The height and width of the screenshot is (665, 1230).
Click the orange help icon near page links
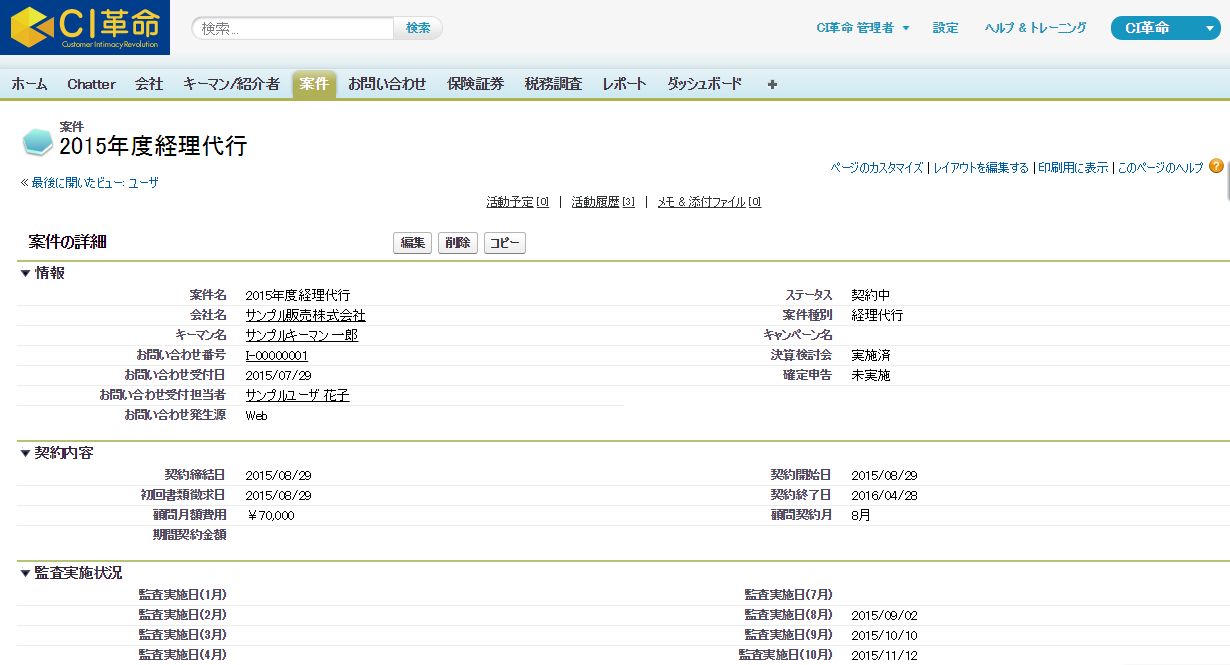click(1216, 166)
